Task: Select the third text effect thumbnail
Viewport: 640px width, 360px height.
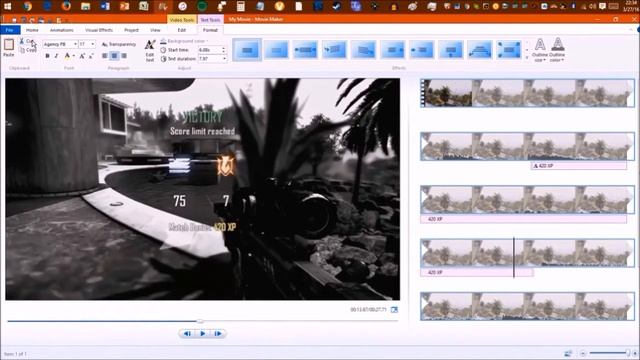Action: [305, 50]
